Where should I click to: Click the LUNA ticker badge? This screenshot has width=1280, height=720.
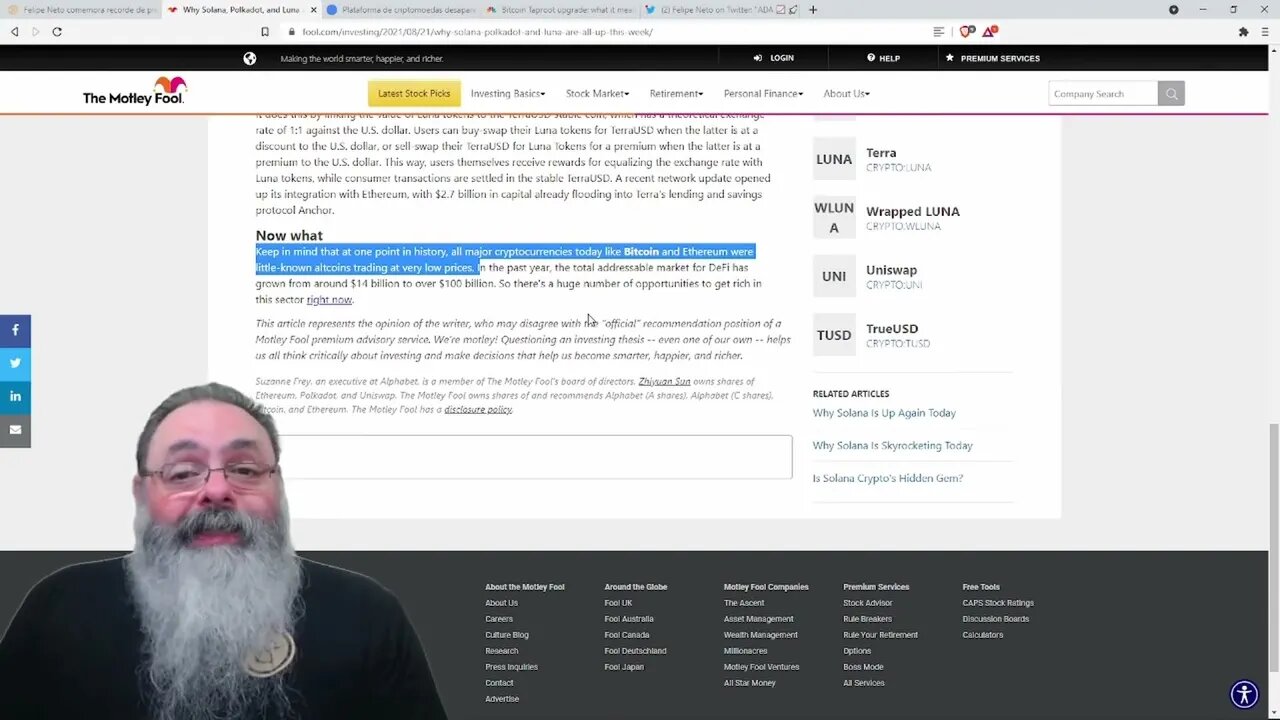(834, 159)
